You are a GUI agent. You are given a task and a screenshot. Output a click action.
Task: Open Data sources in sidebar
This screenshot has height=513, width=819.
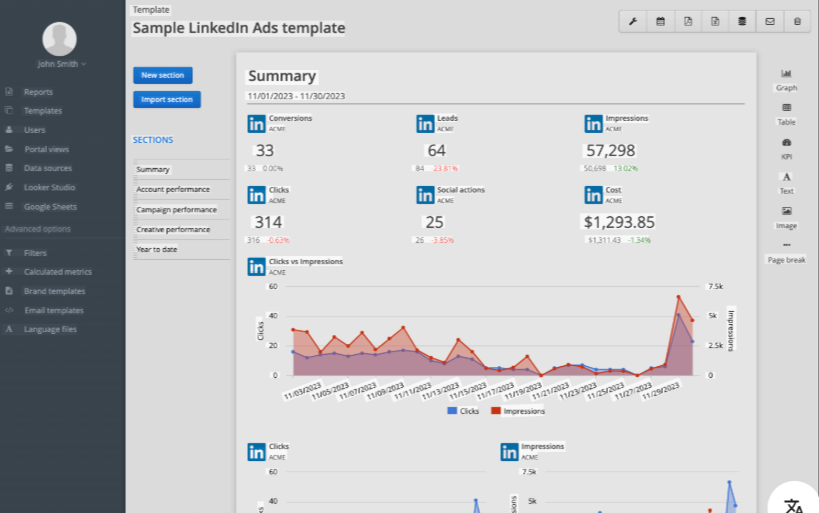48,168
